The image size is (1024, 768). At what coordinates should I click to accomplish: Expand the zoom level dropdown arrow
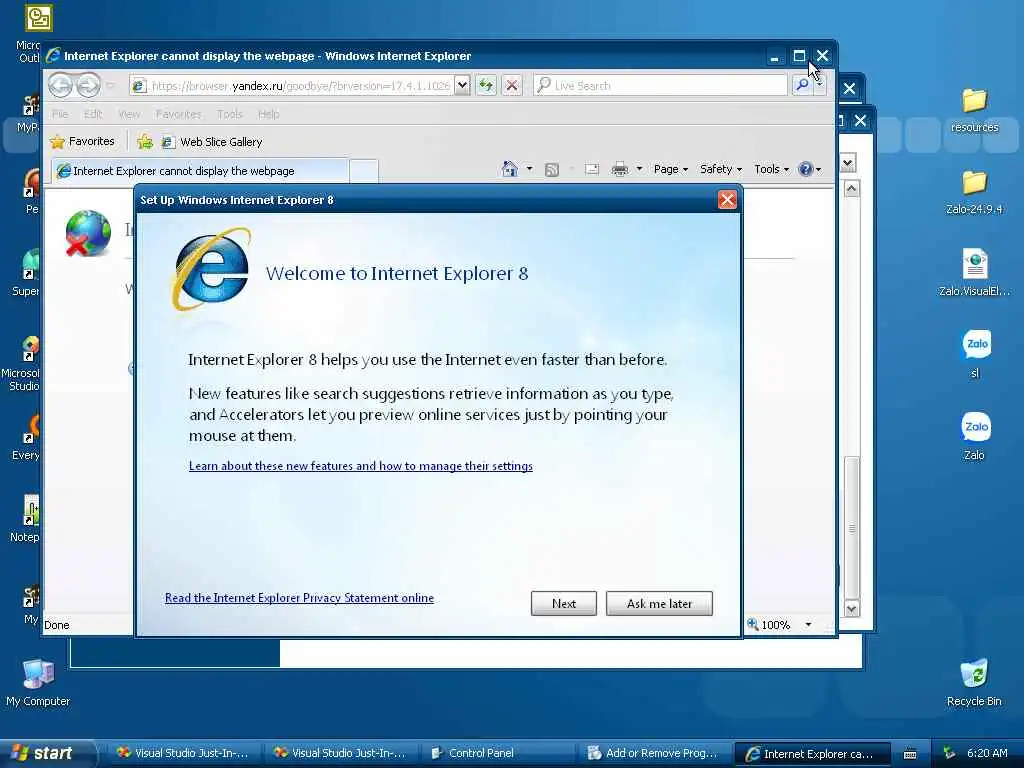tap(808, 625)
